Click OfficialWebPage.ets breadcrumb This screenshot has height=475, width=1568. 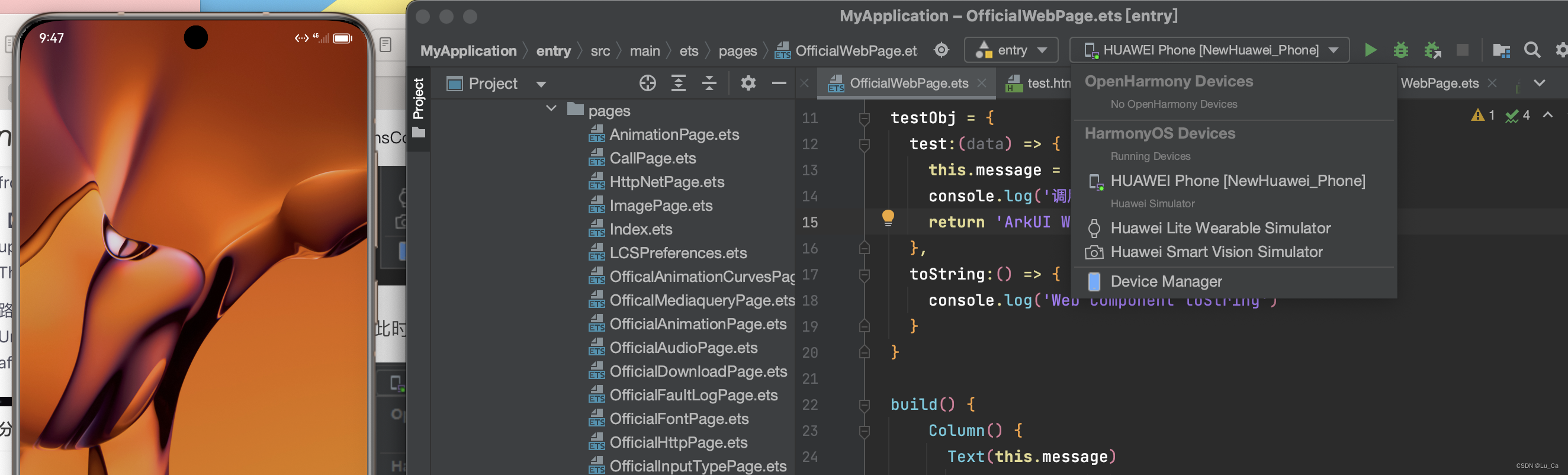tap(846, 50)
